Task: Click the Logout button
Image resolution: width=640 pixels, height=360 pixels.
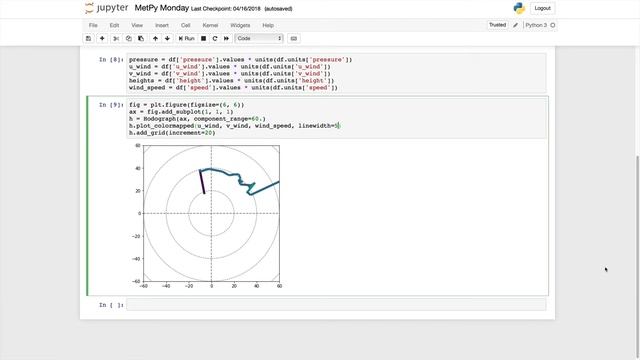Action: pos(542,8)
